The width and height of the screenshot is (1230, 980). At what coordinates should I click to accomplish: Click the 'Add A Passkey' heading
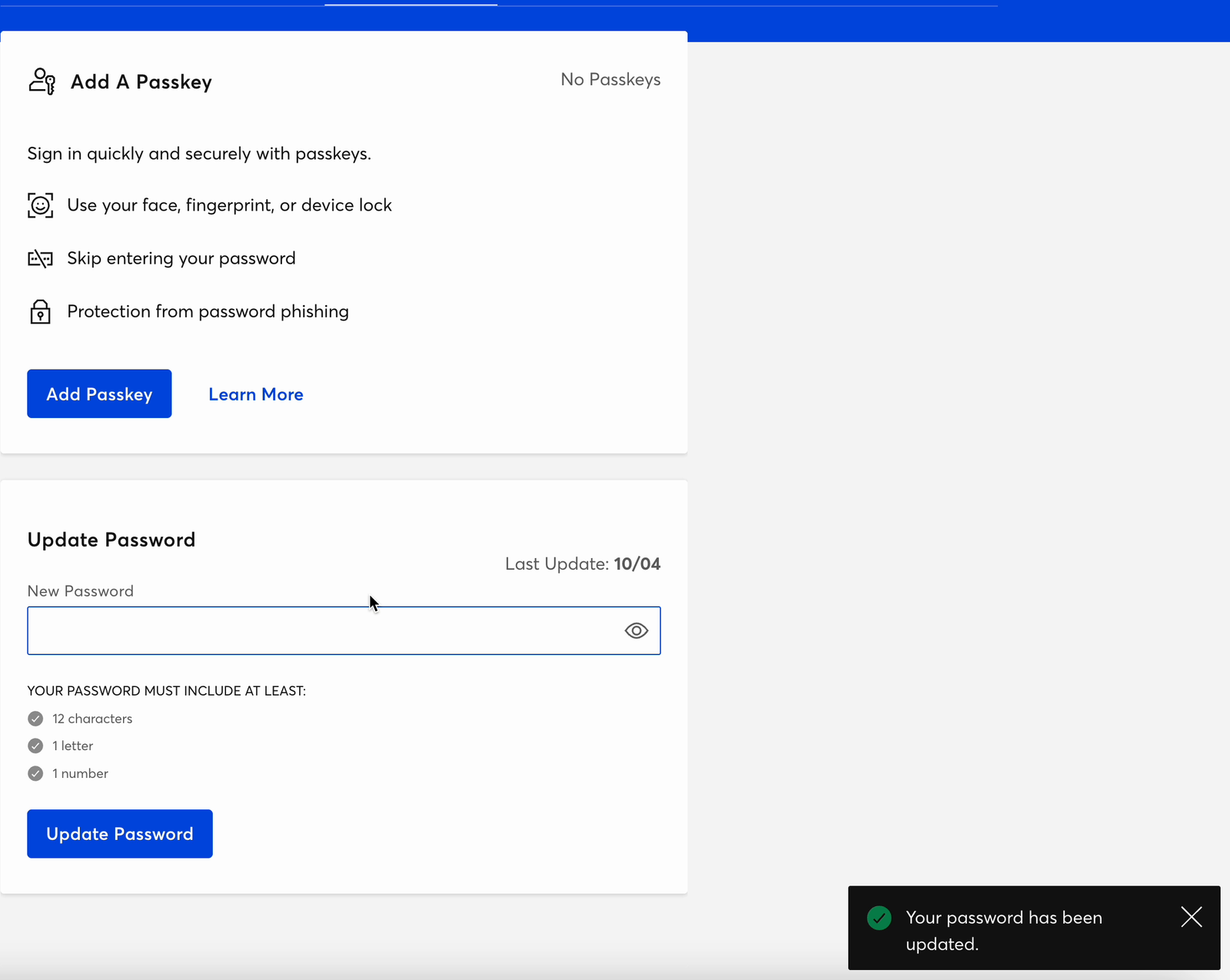(x=141, y=81)
